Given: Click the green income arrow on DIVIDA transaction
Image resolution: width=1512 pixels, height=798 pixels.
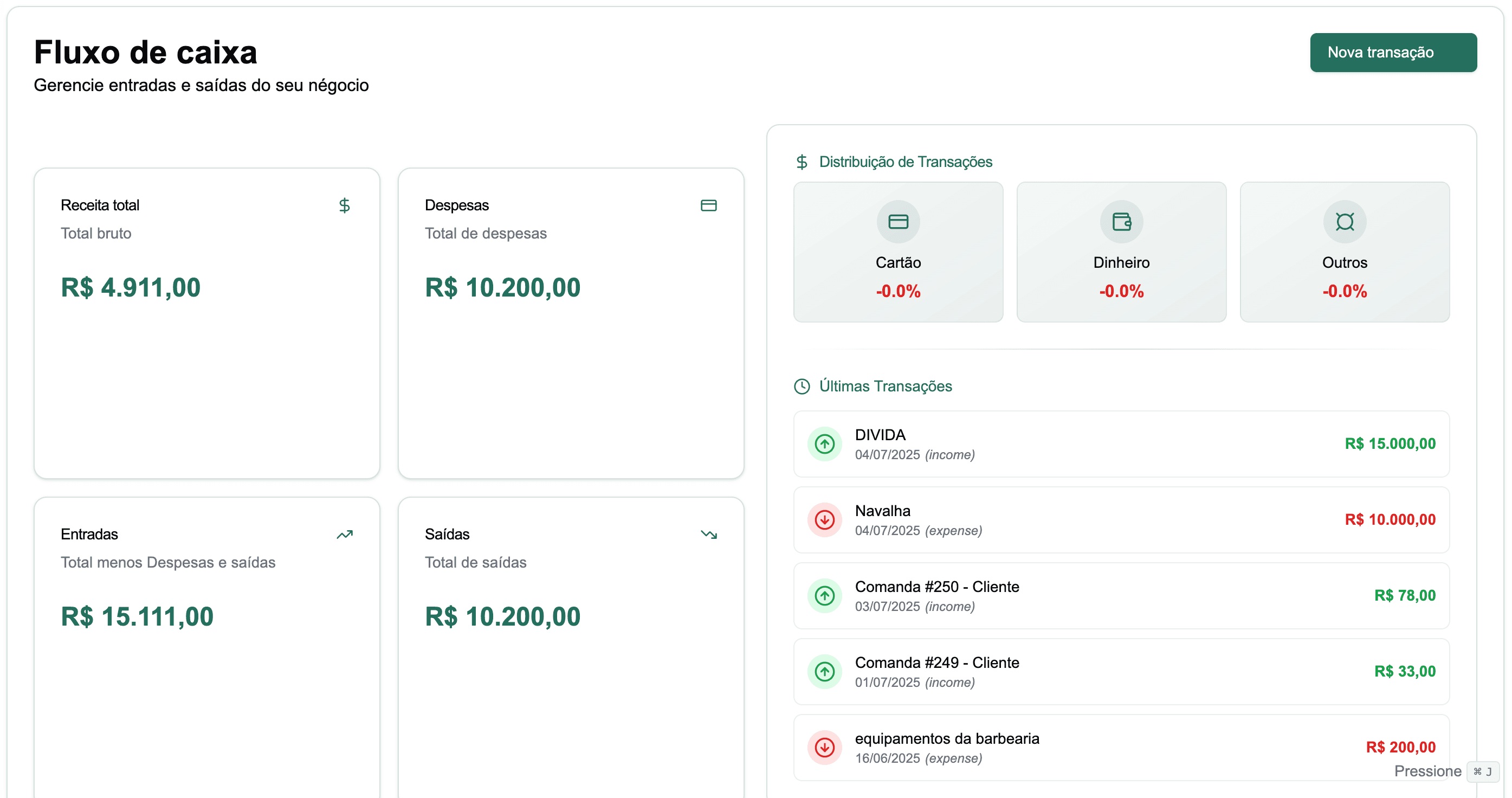Looking at the screenshot, I should coord(825,444).
